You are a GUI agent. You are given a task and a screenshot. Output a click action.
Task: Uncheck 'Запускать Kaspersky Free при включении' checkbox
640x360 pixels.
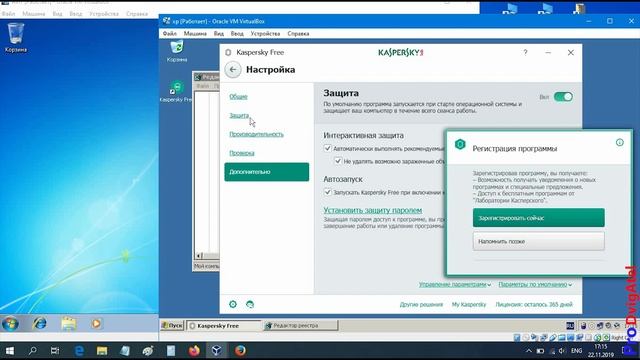point(327,192)
